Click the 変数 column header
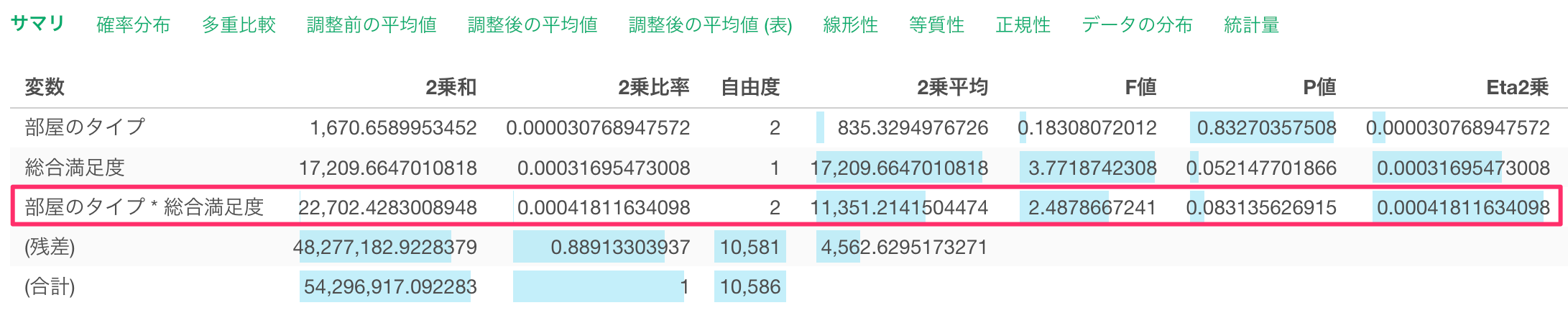Viewport: 1568px width, 318px height. coord(45,87)
